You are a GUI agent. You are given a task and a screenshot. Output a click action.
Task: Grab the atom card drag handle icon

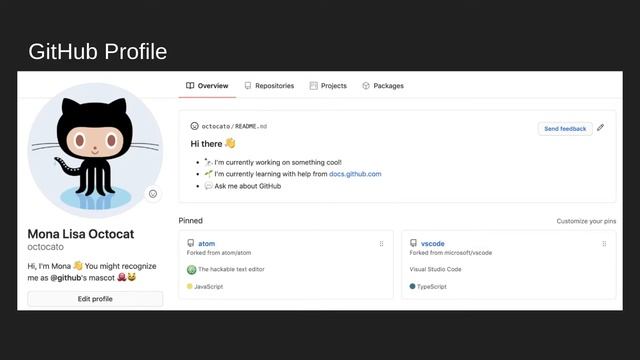point(382,244)
